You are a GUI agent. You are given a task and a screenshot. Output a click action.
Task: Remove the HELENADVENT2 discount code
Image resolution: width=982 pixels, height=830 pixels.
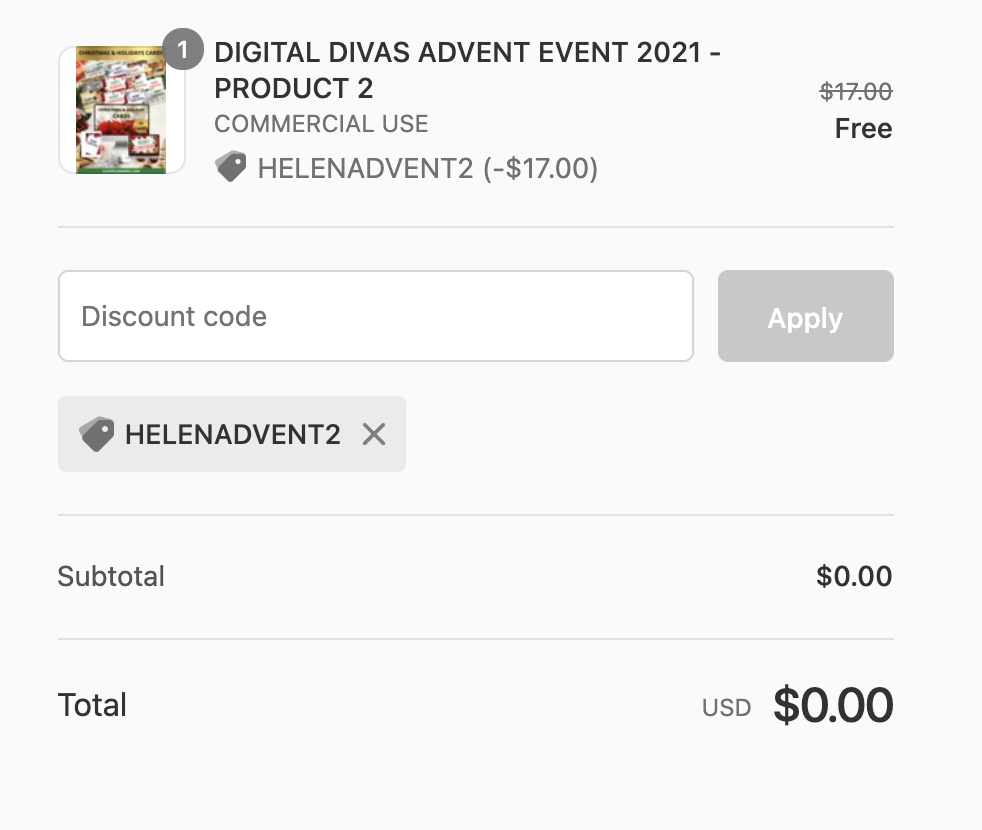tap(374, 434)
